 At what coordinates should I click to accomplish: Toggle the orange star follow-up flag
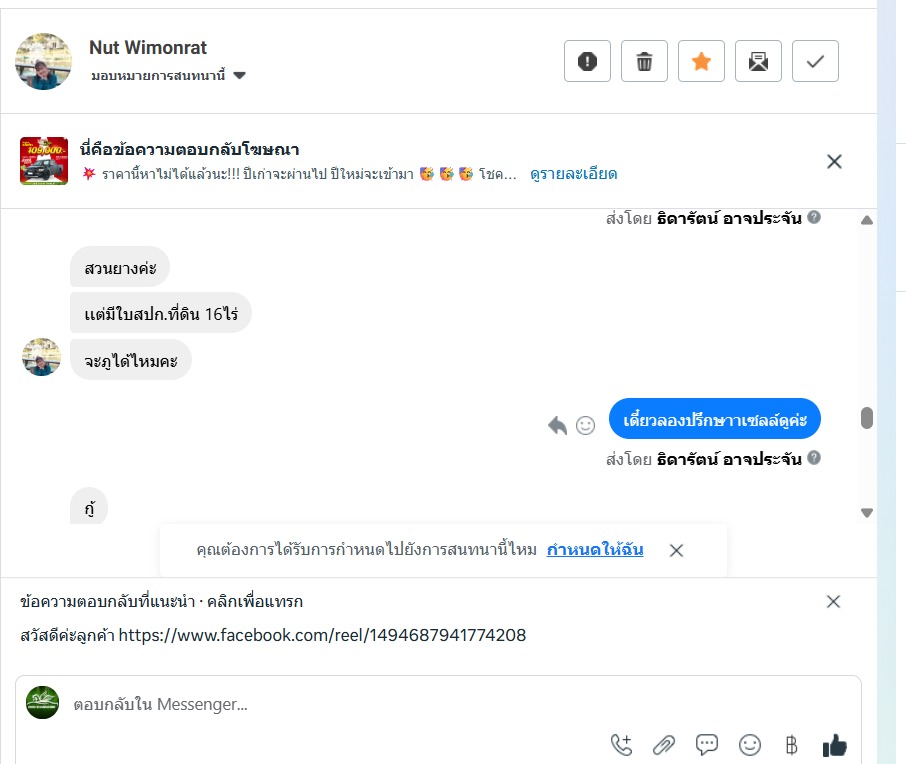coord(701,62)
